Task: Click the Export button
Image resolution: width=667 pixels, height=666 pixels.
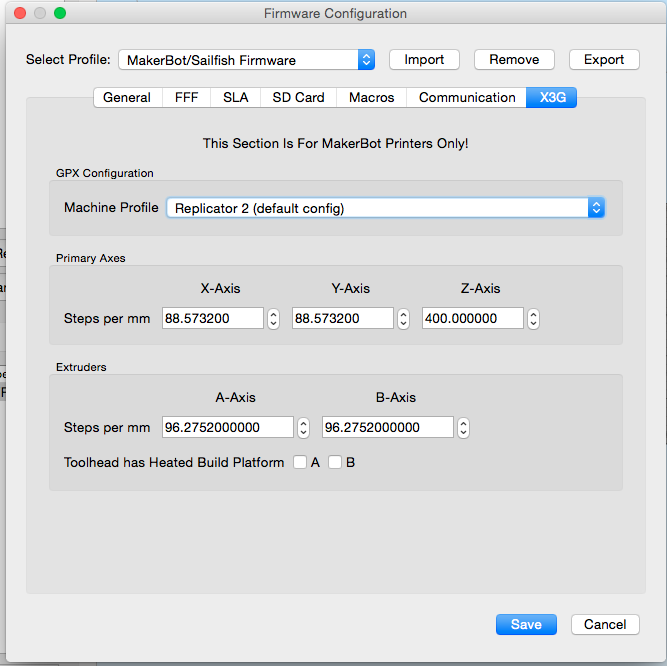Action: click(604, 60)
